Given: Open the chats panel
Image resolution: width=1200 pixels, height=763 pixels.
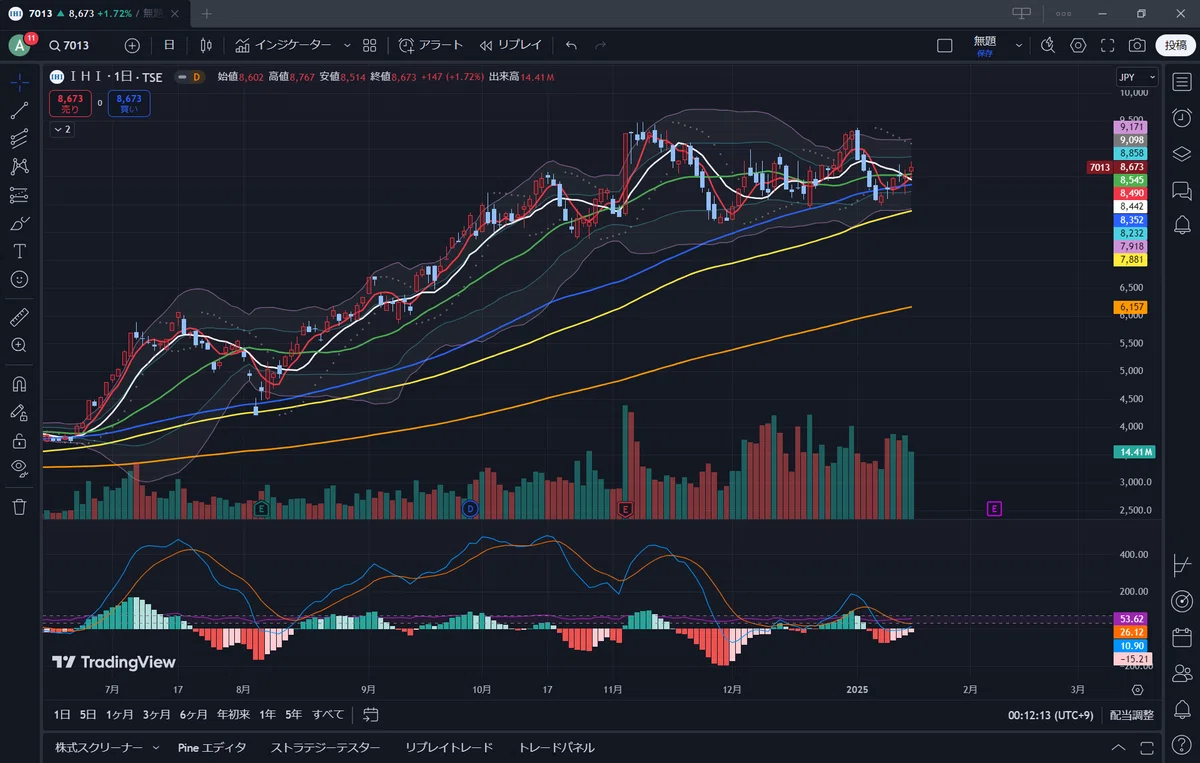Looking at the screenshot, I should (1181, 190).
